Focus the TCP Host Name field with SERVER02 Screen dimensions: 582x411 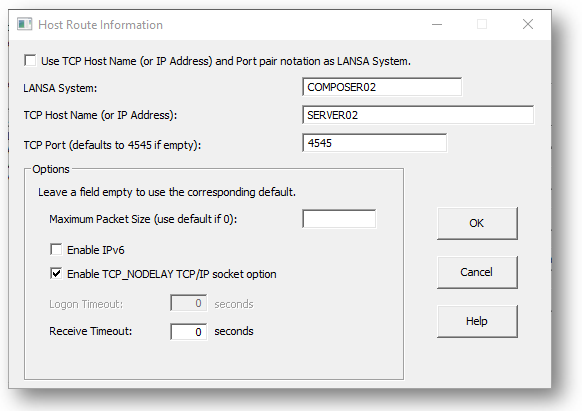[418, 115]
